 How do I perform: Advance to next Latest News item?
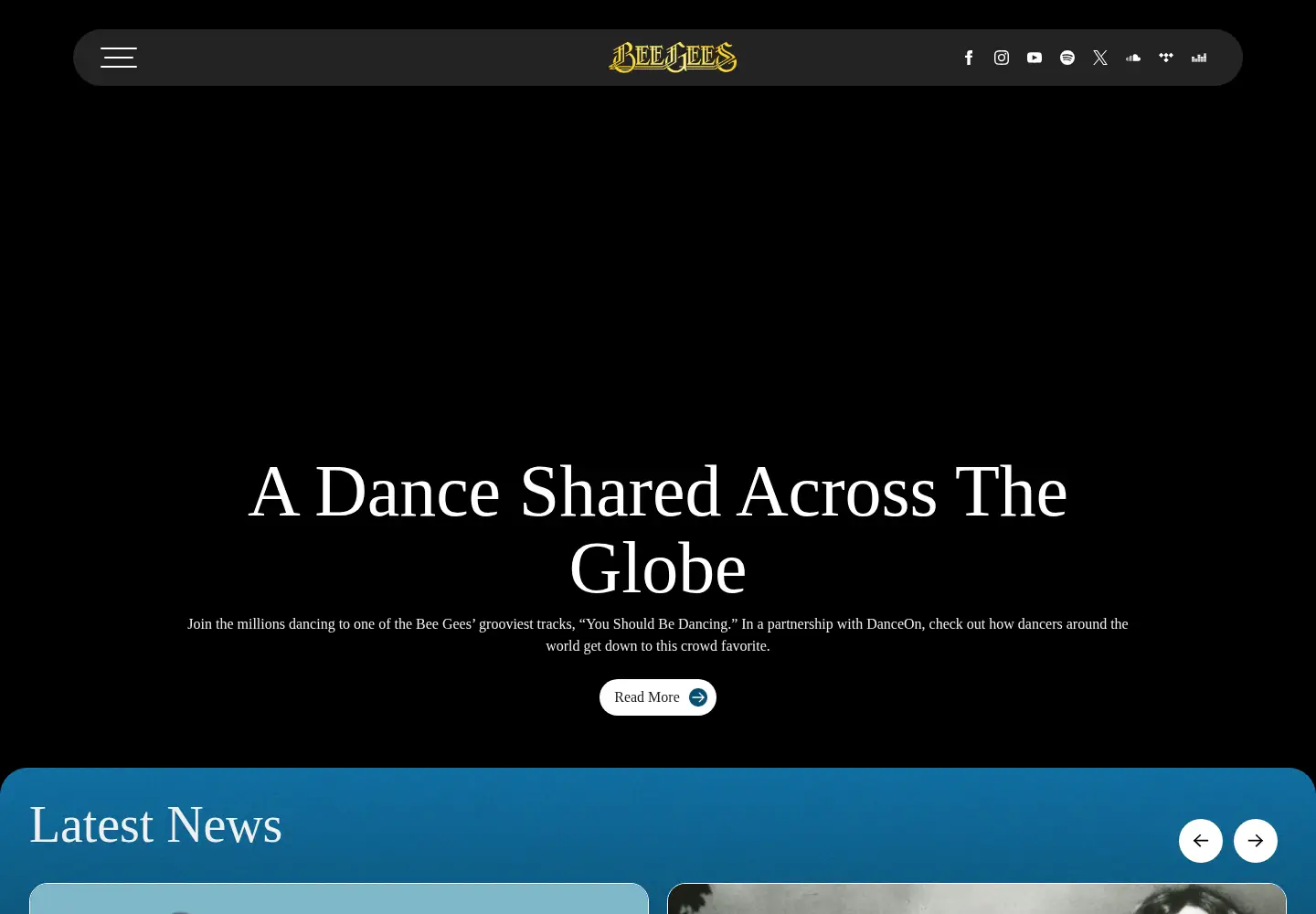[x=1256, y=841]
